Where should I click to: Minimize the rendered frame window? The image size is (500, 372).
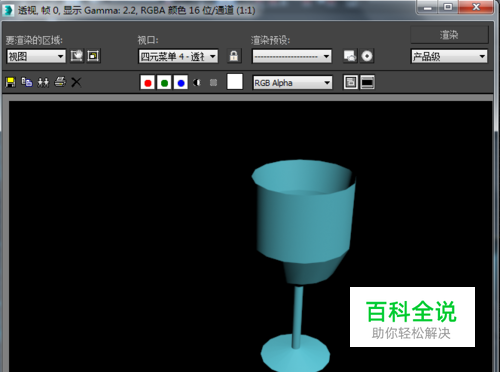[428, 7]
